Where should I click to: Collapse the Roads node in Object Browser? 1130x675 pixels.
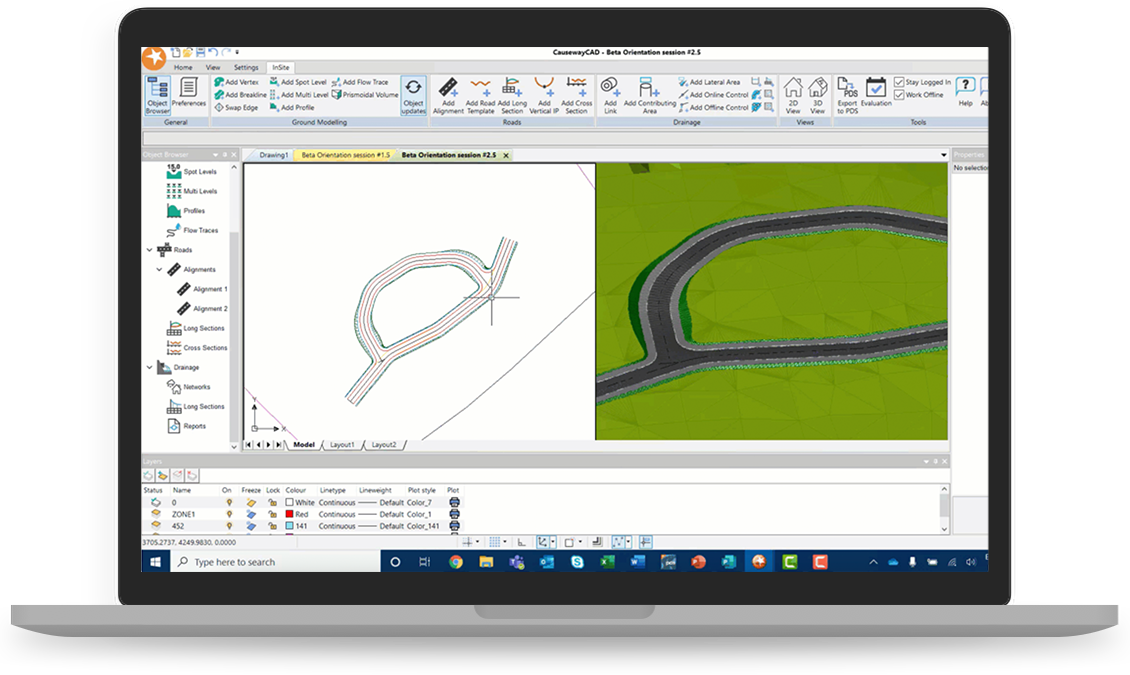coord(152,248)
